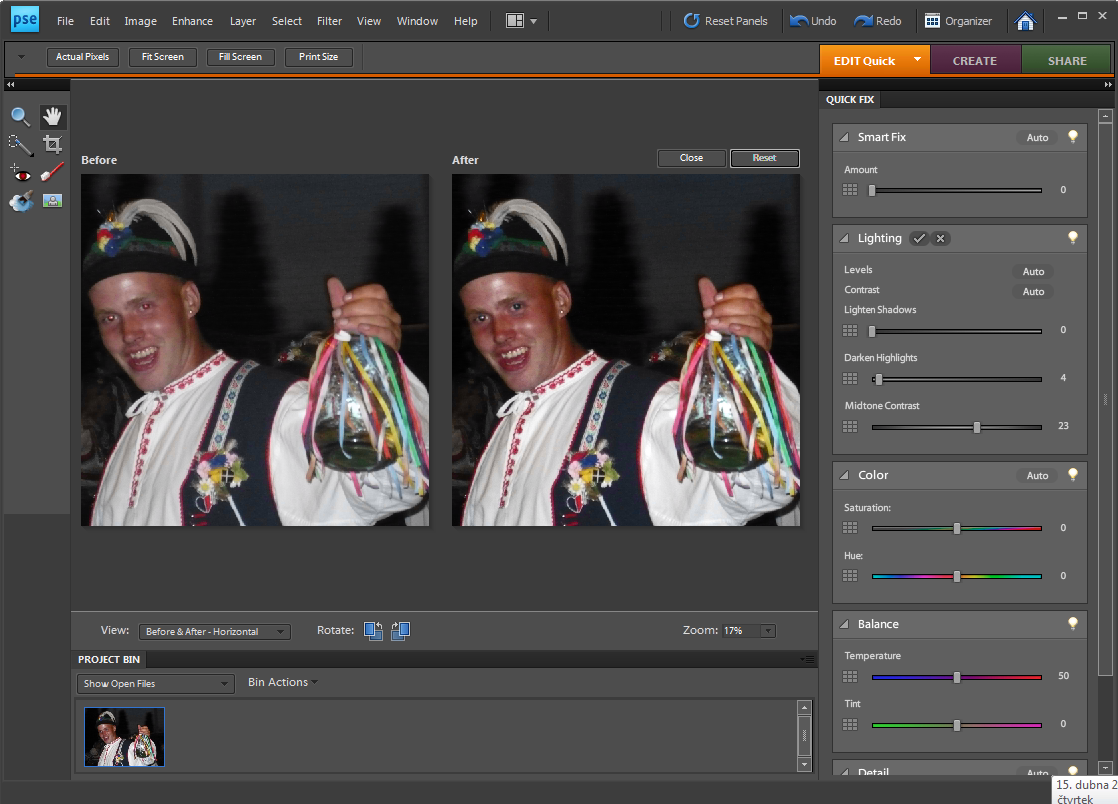Click the Temperature slider handle
The height and width of the screenshot is (804, 1118).
click(x=957, y=677)
